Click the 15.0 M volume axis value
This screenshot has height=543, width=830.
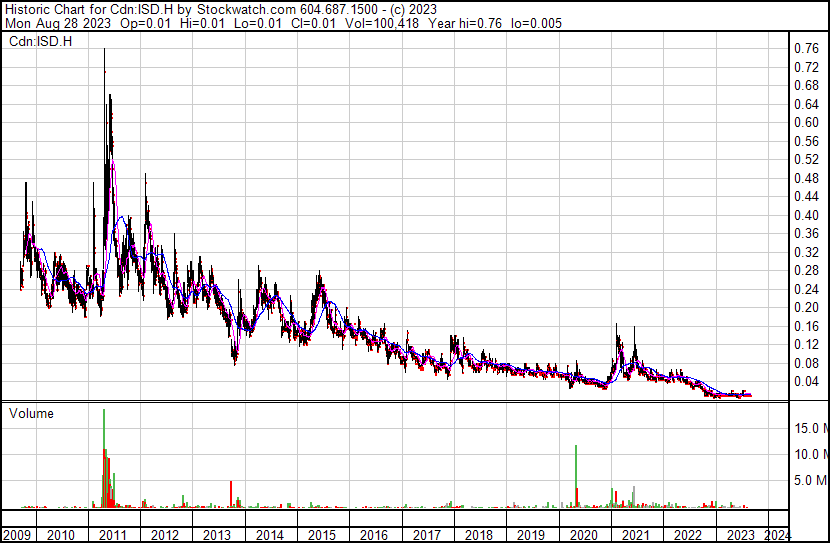[811, 428]
